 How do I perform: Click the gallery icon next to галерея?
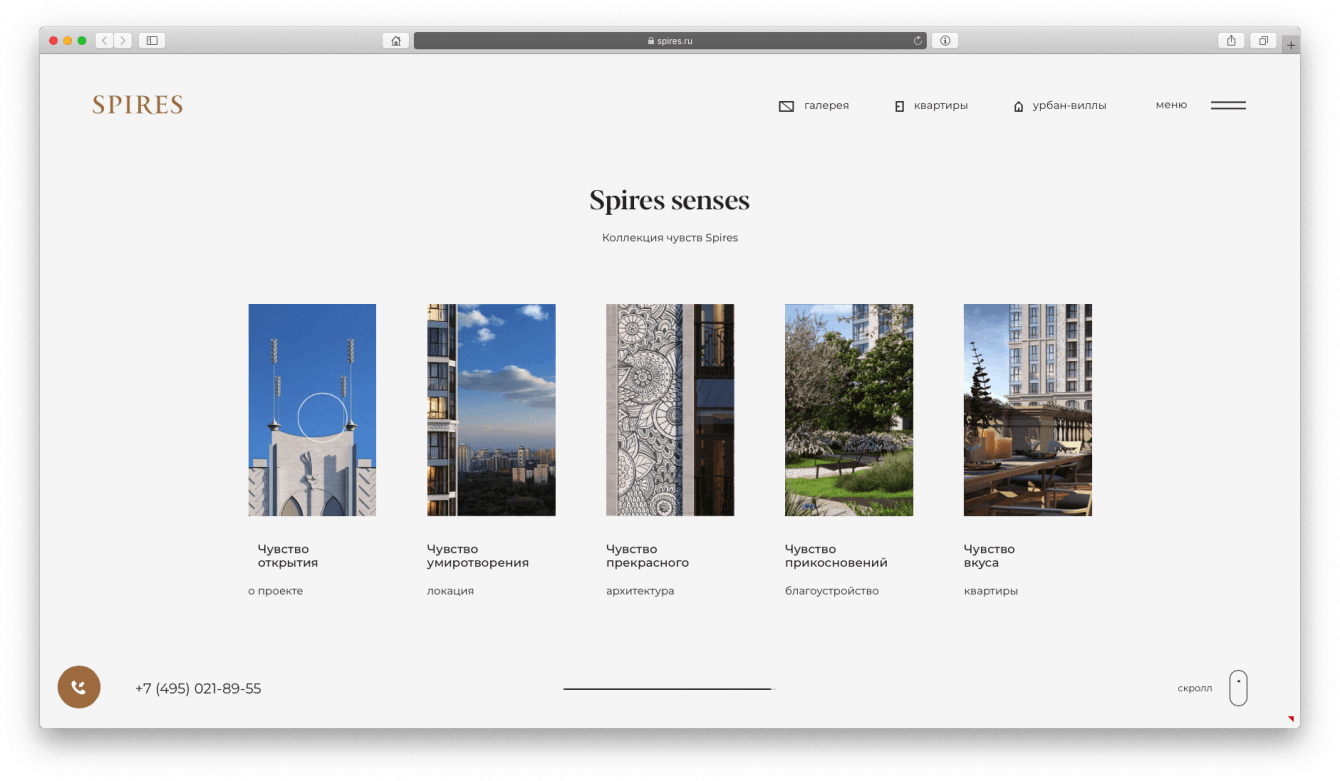click(x=786, y=106)
